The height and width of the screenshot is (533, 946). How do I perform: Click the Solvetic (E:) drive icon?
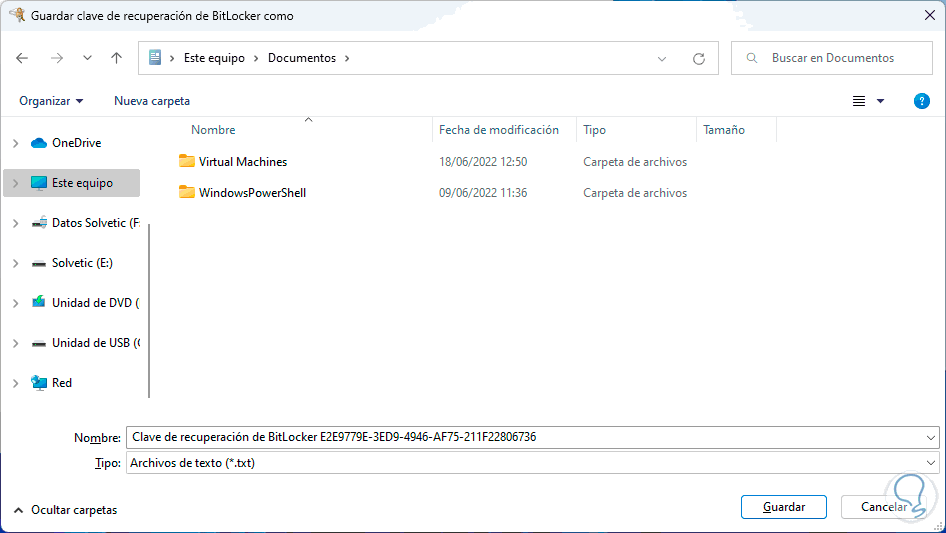[x=39, y=263]
